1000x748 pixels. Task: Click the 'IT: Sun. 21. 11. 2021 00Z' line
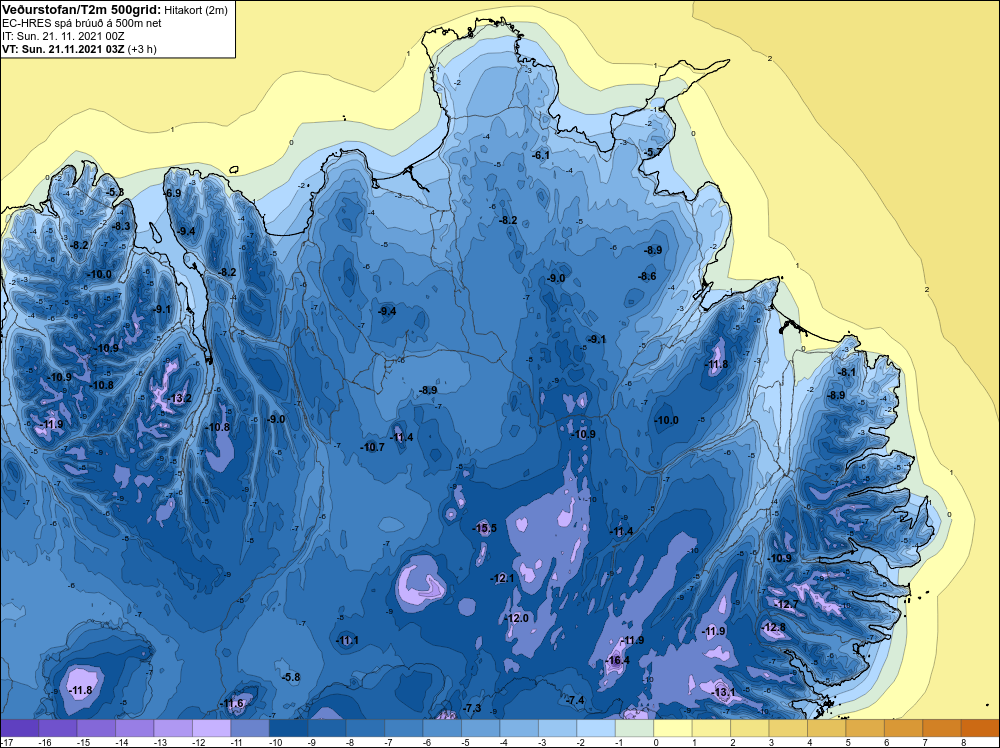pyautogui.click(x=62, y=36)
